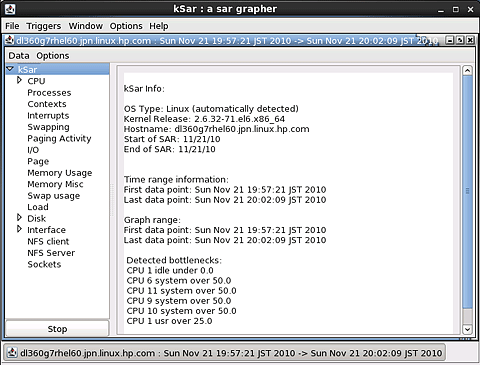Screen dimensions: 480x365
Task: Select Swap usage in the tree
Action: tap(54, 196)
